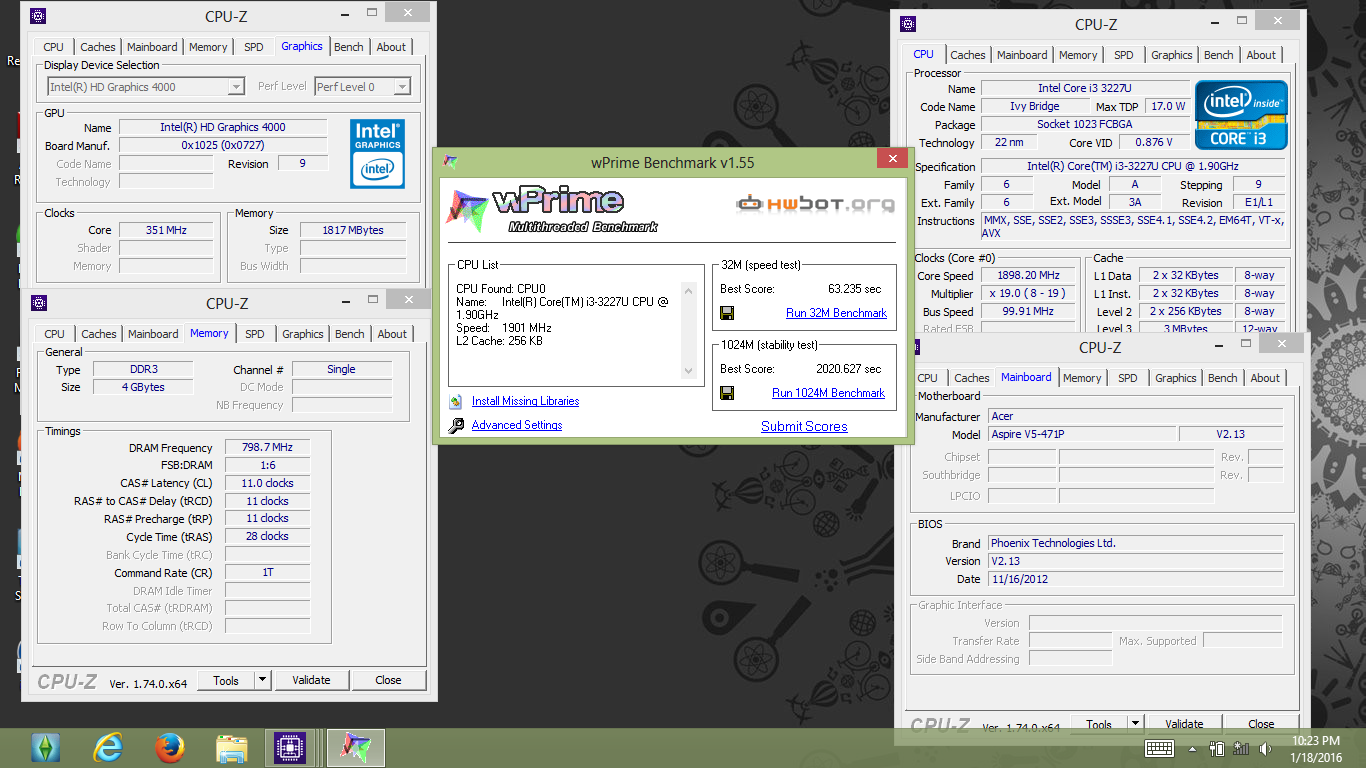The width and height of the screenshot is (1366, 768).
Task: Click the battery power tray icon
Action: pos(1217,748)
